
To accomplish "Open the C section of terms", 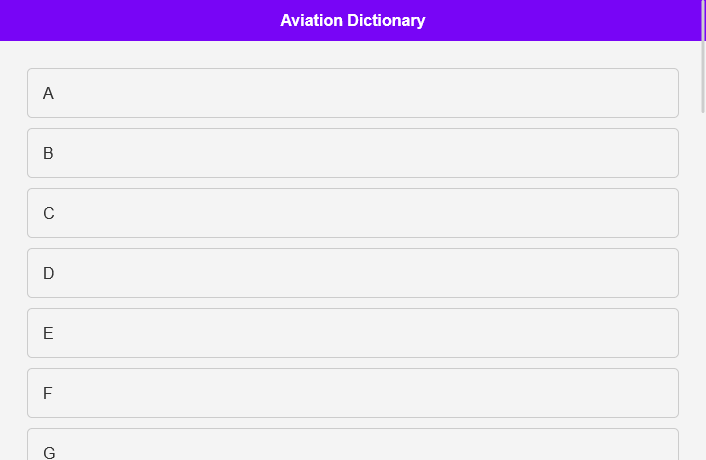I will click(352, 213).
